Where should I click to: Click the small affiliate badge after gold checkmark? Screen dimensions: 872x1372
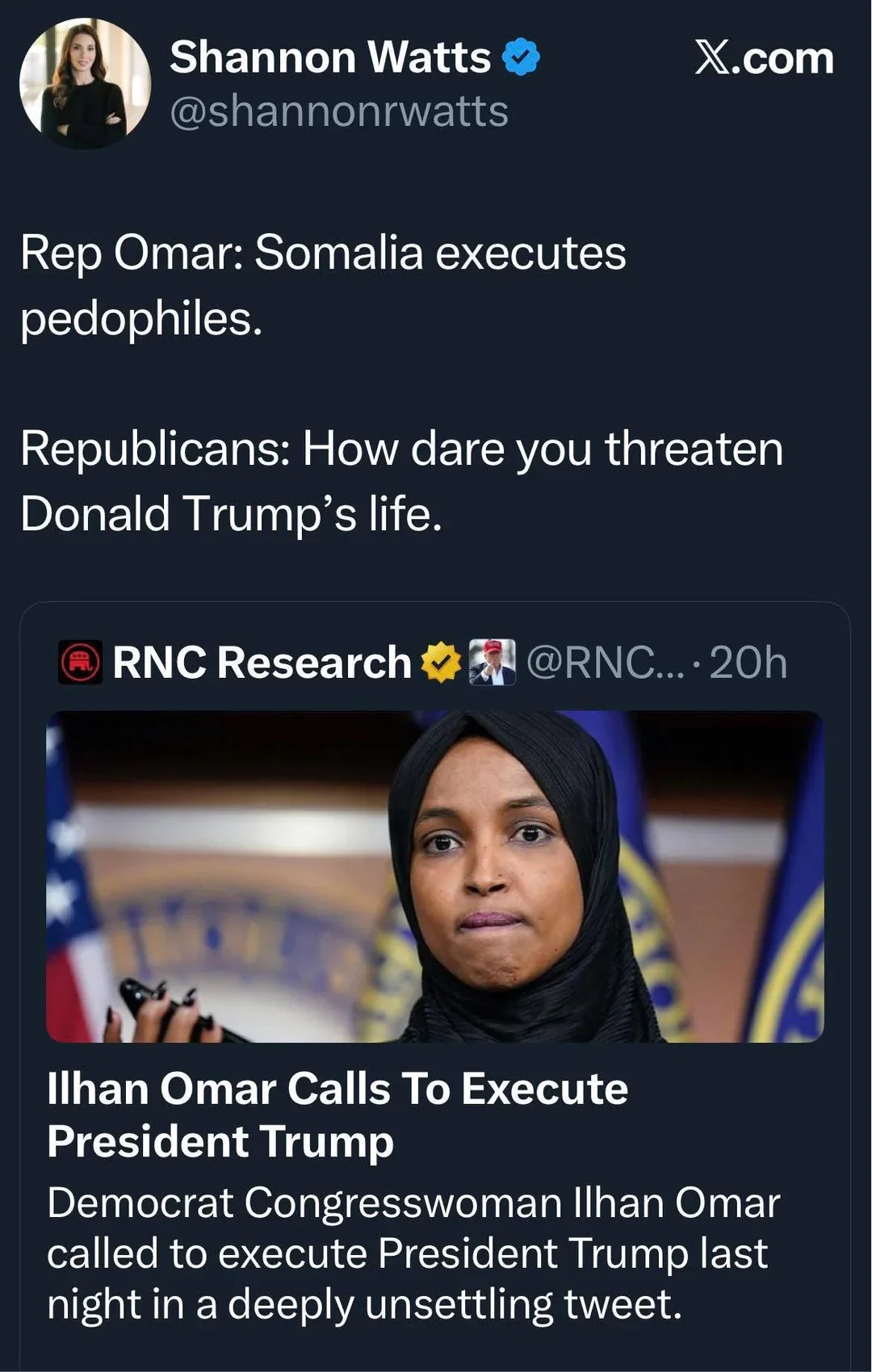click(493, 663)
